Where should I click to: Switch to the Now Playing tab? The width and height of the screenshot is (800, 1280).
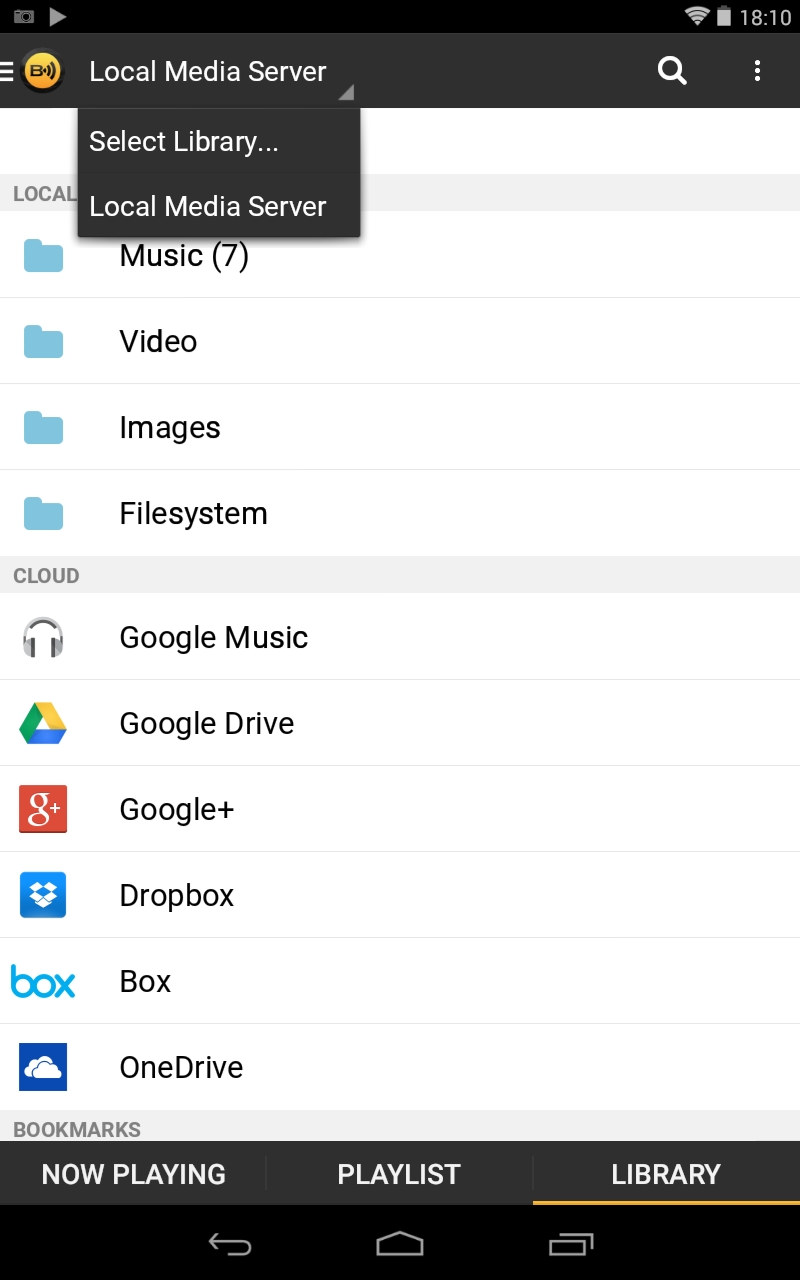coord(133,1173)
